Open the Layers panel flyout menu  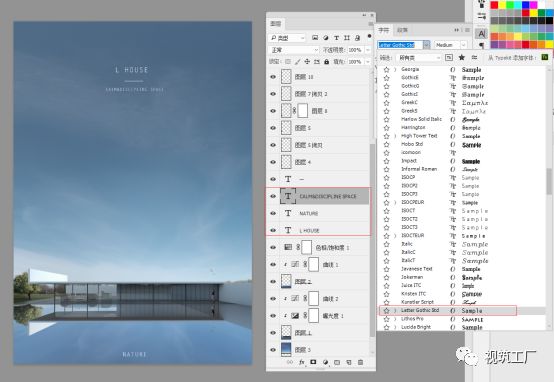coord(371,24)
